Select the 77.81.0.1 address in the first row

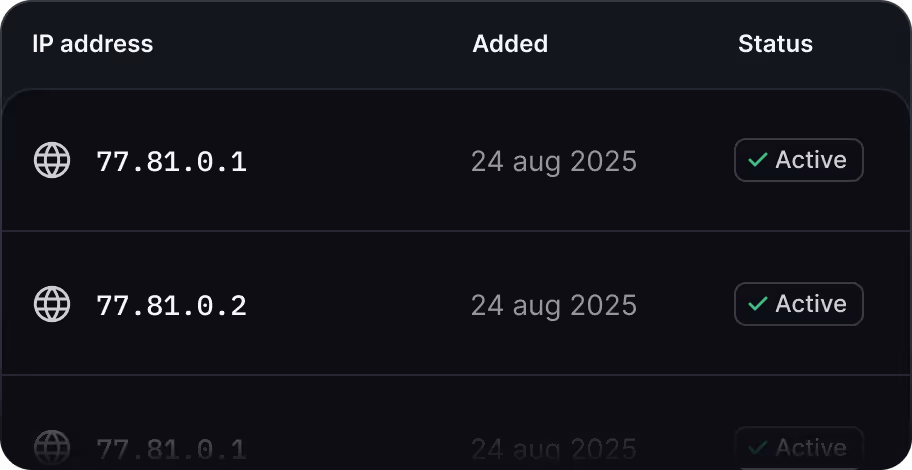[x=172, y=162]
